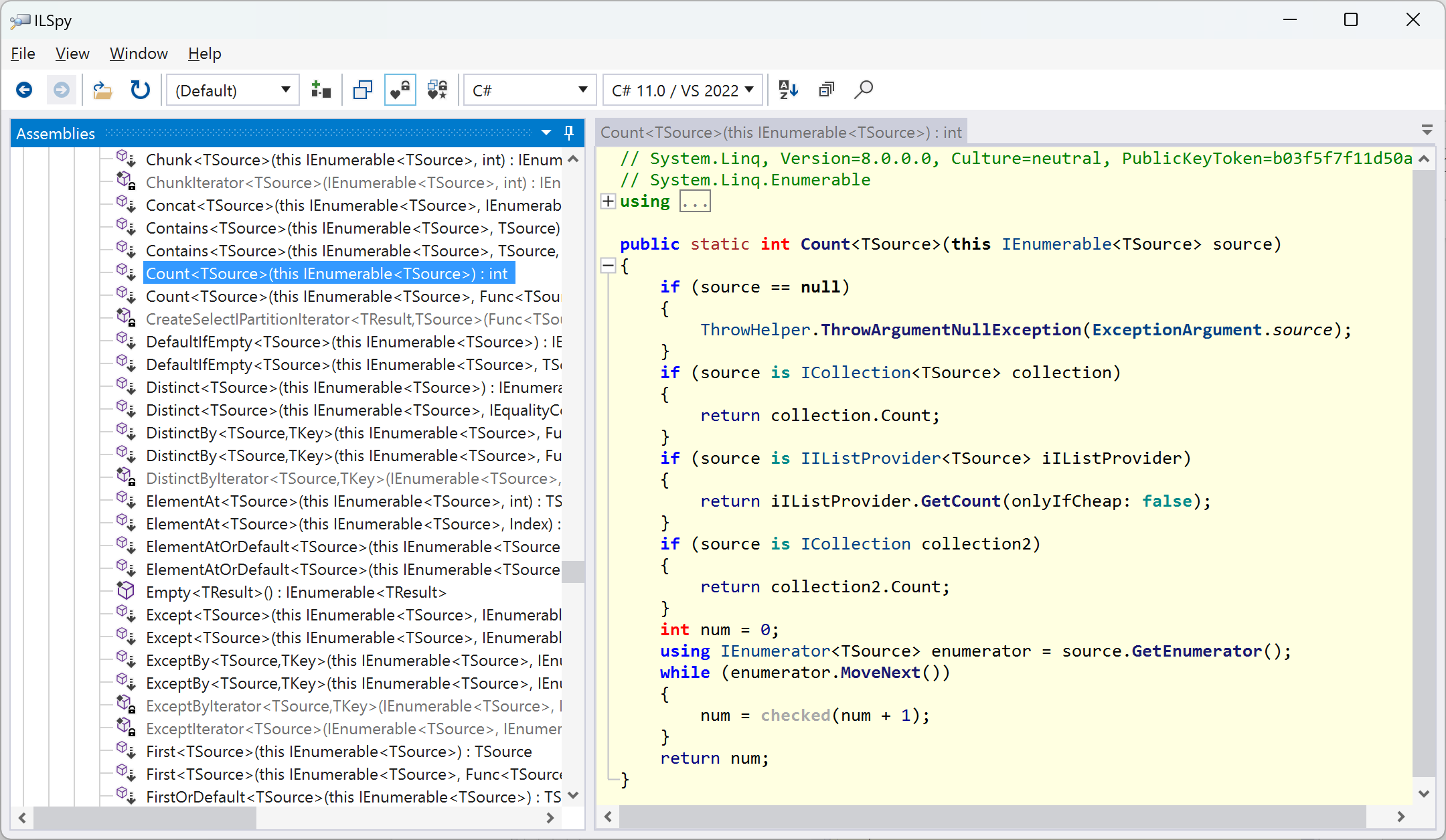Click icon beside DefaultIfEmpty<TSource>(...) : IE row
Screen dimensions: 1446x840
tap(126, 341)
